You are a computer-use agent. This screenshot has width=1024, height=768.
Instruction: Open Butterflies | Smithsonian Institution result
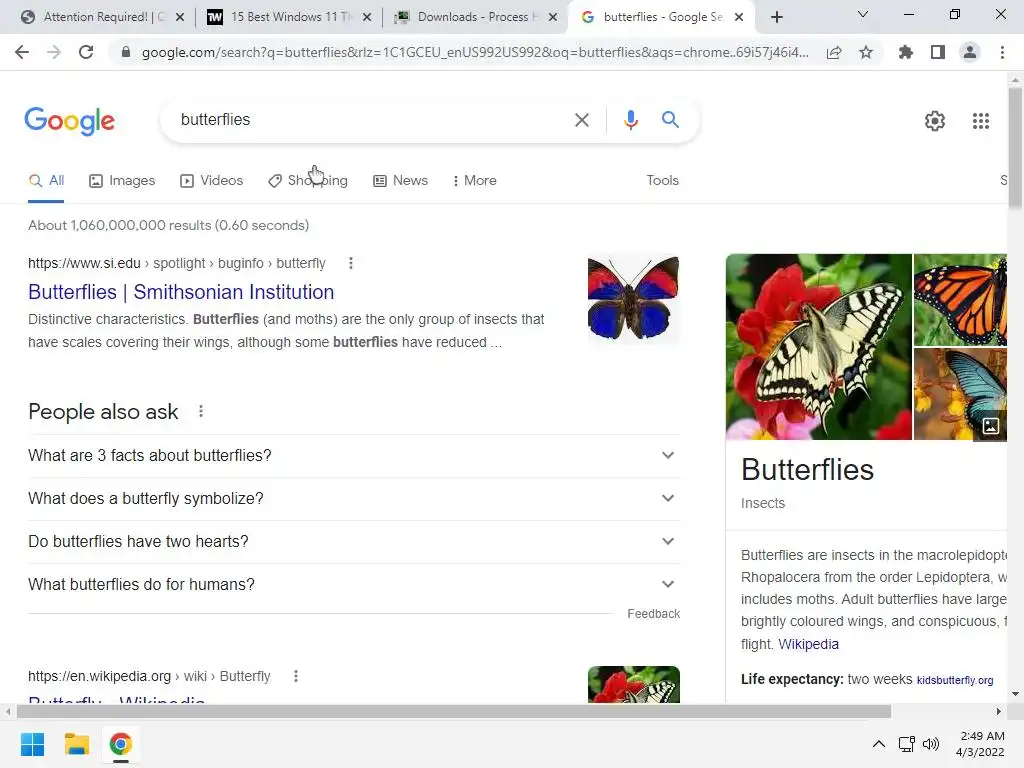click(181, 292)
